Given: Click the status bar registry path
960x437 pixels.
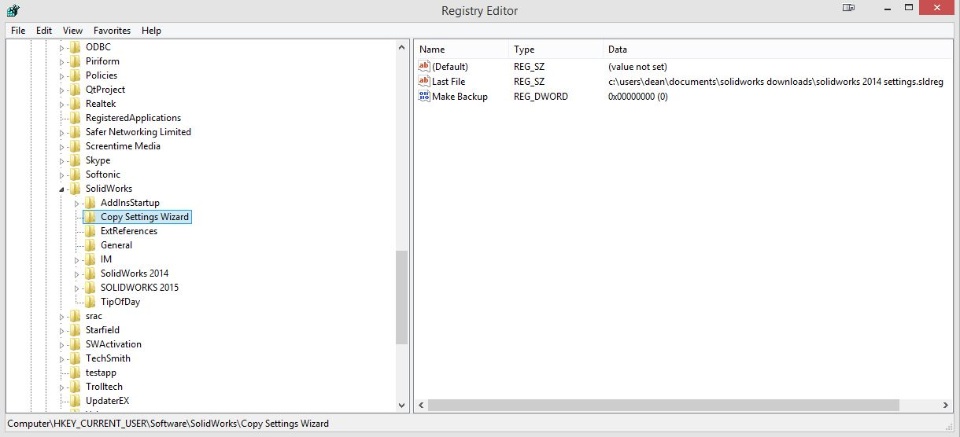Looking at the screenshot, I should point(168,424).
